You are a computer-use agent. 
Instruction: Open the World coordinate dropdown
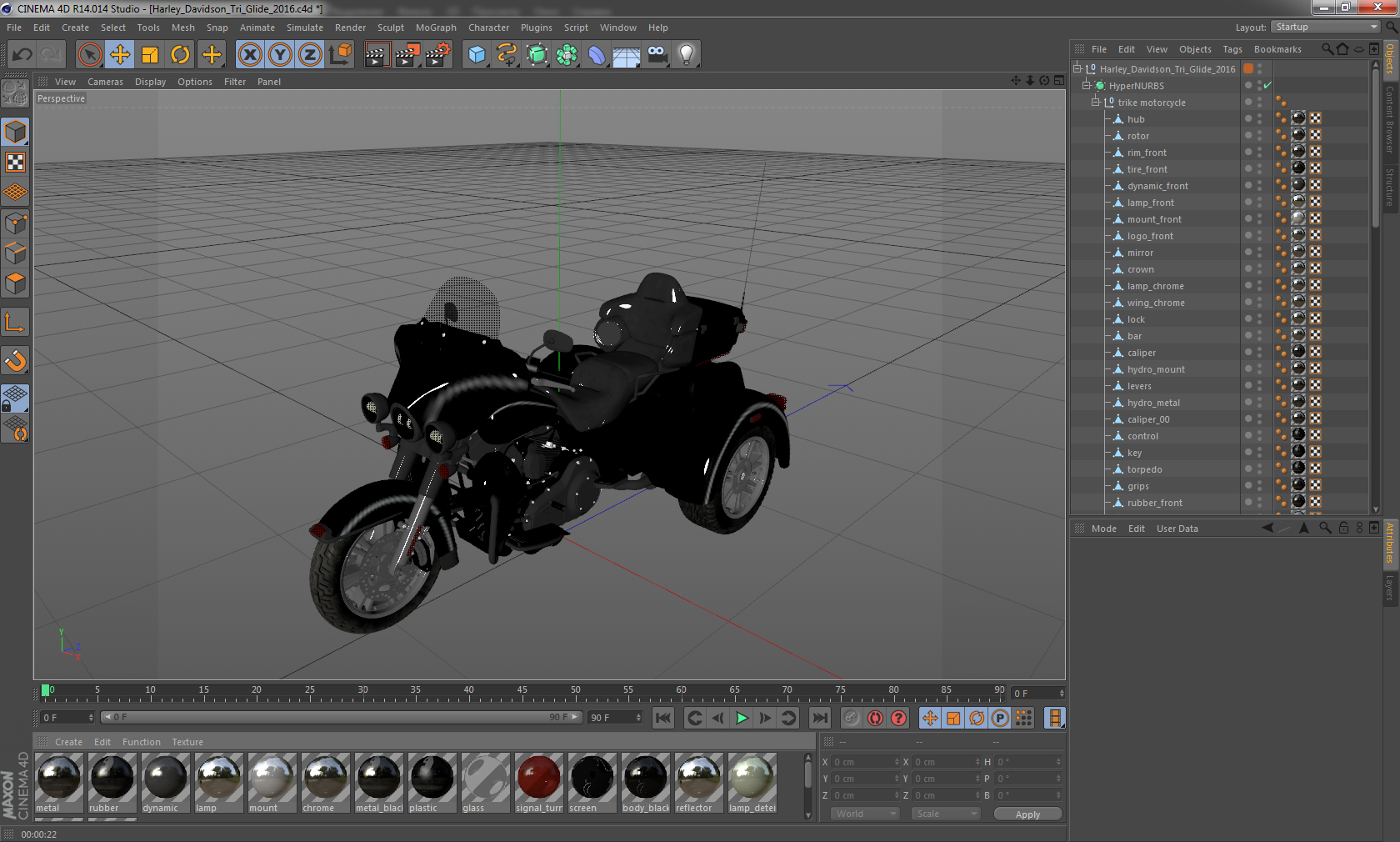[x=865, y=814]
